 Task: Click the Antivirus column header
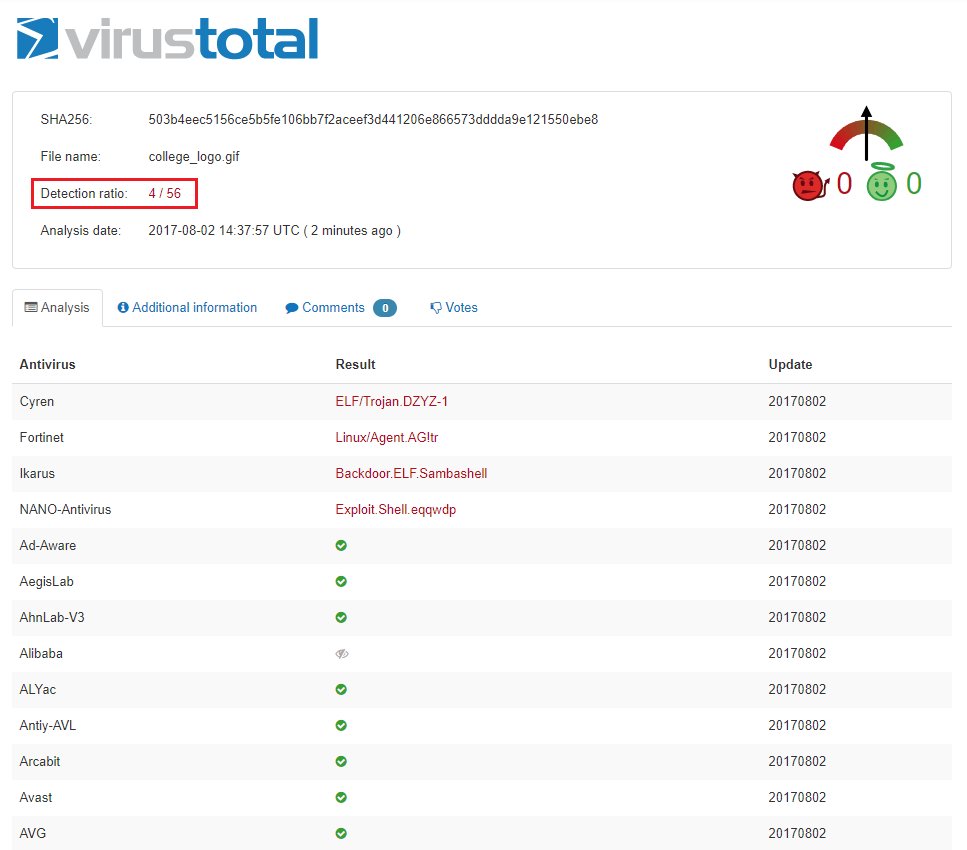47,365
